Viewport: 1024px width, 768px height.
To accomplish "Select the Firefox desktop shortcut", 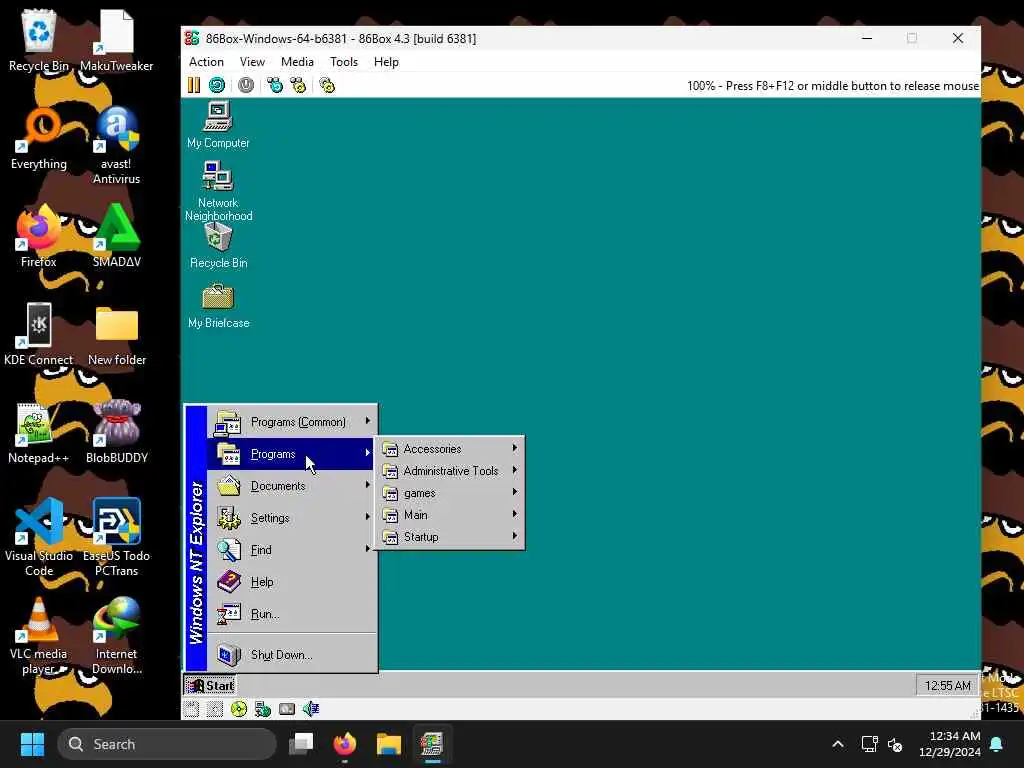I will (39, 236).
